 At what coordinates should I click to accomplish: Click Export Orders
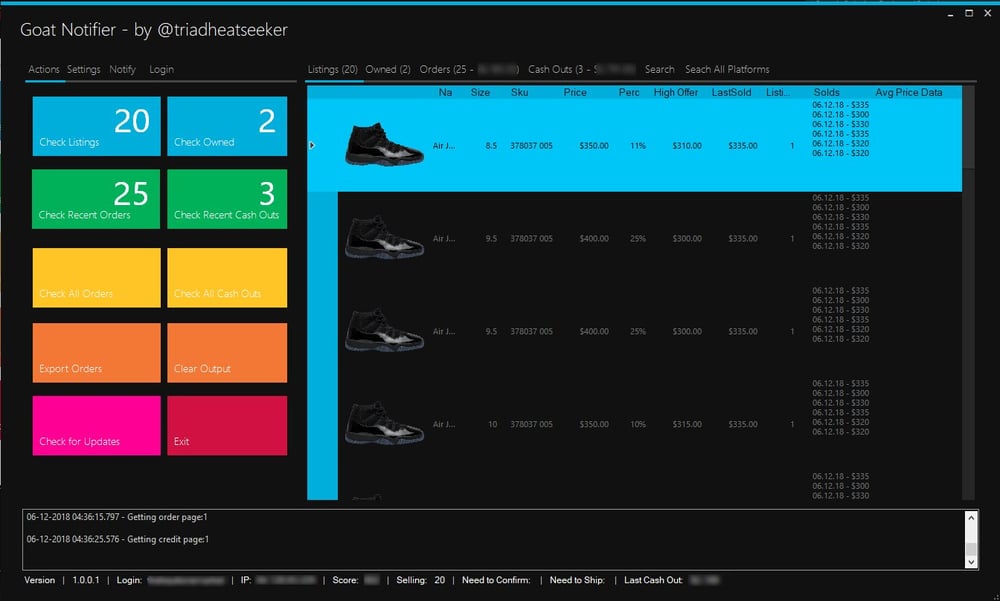point(95,352)
